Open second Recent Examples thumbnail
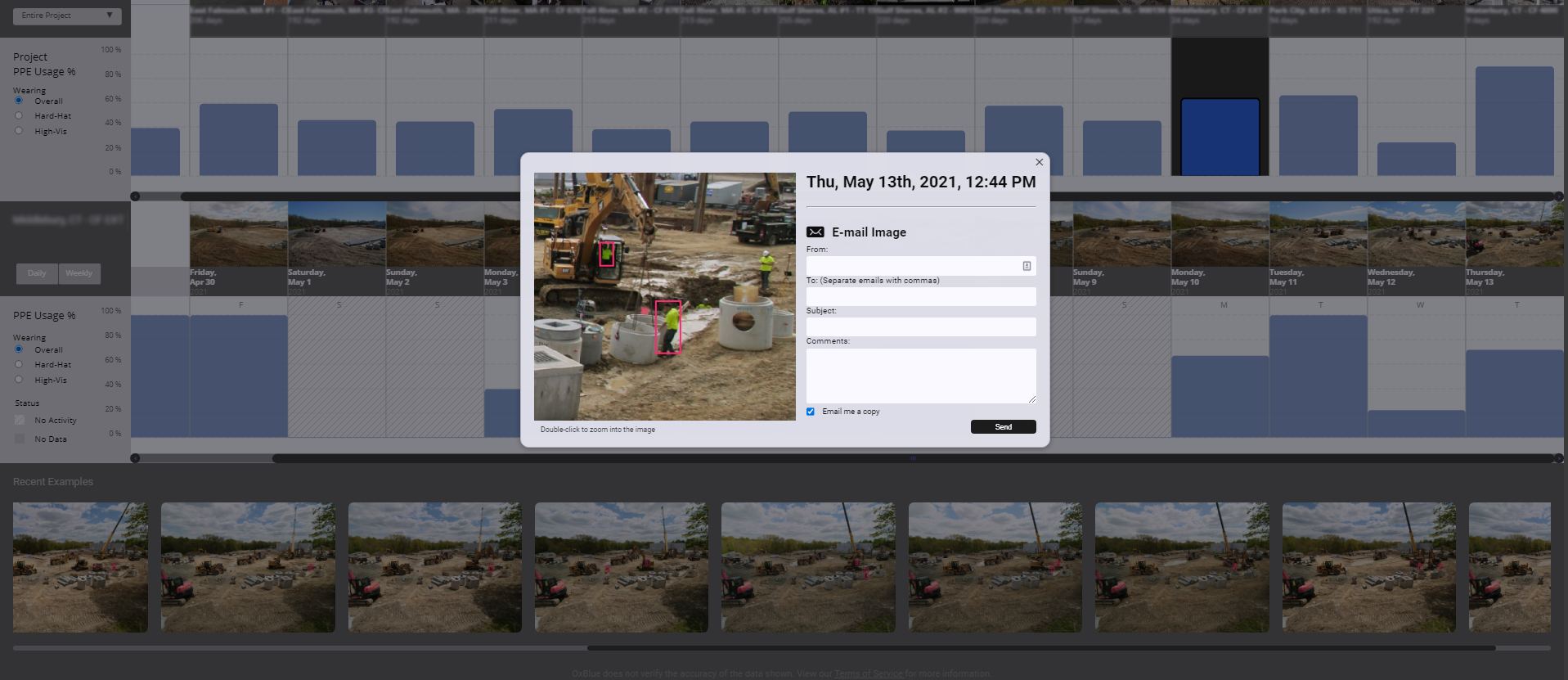Screen dimensions: 1568x680 (248, 567)
